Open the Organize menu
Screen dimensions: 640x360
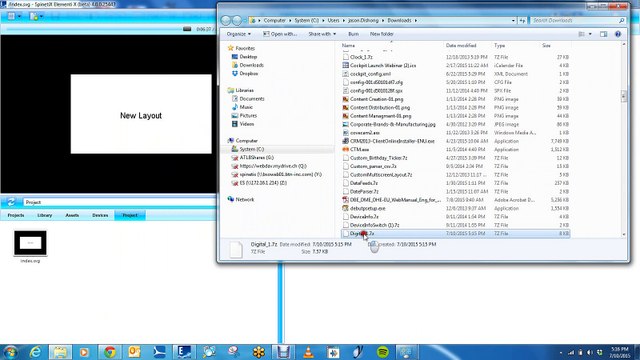click(239, 34)
